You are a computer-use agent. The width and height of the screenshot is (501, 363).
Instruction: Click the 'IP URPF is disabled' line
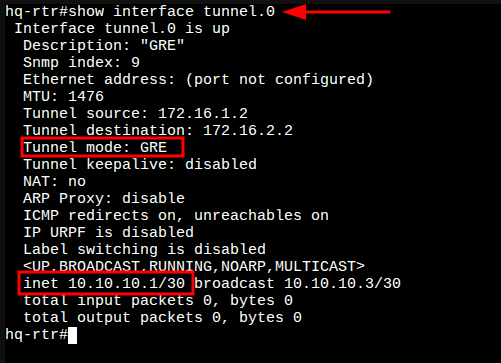tap(108, 232)
